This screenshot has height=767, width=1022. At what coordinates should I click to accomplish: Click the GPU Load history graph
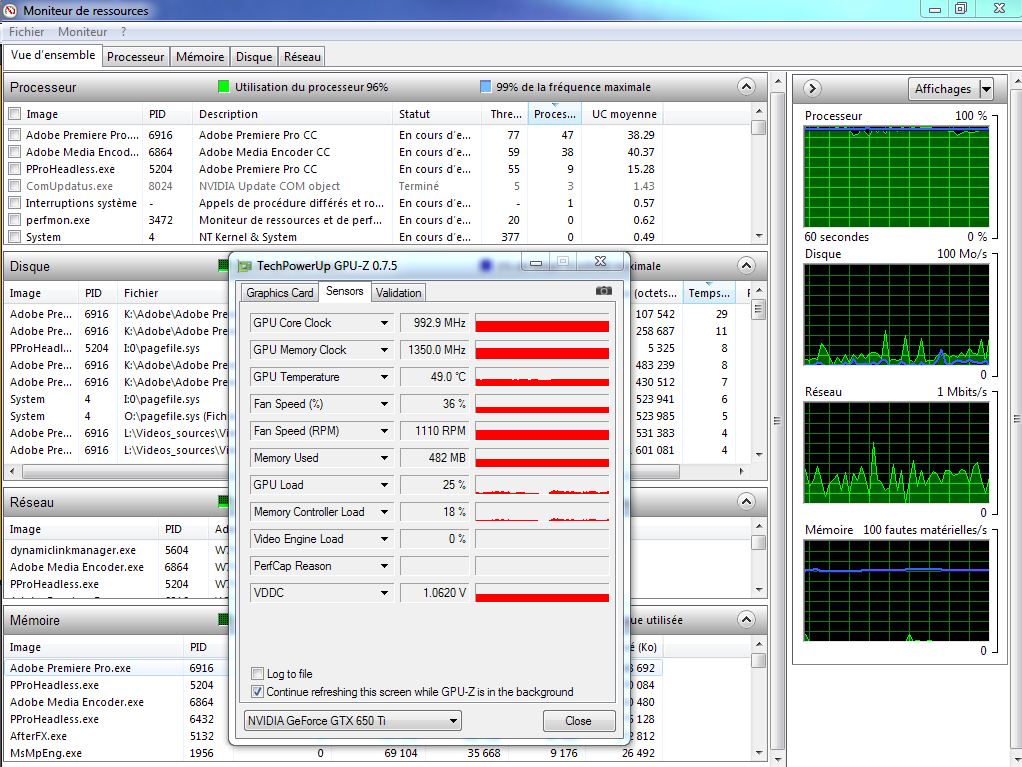[542, 485]
